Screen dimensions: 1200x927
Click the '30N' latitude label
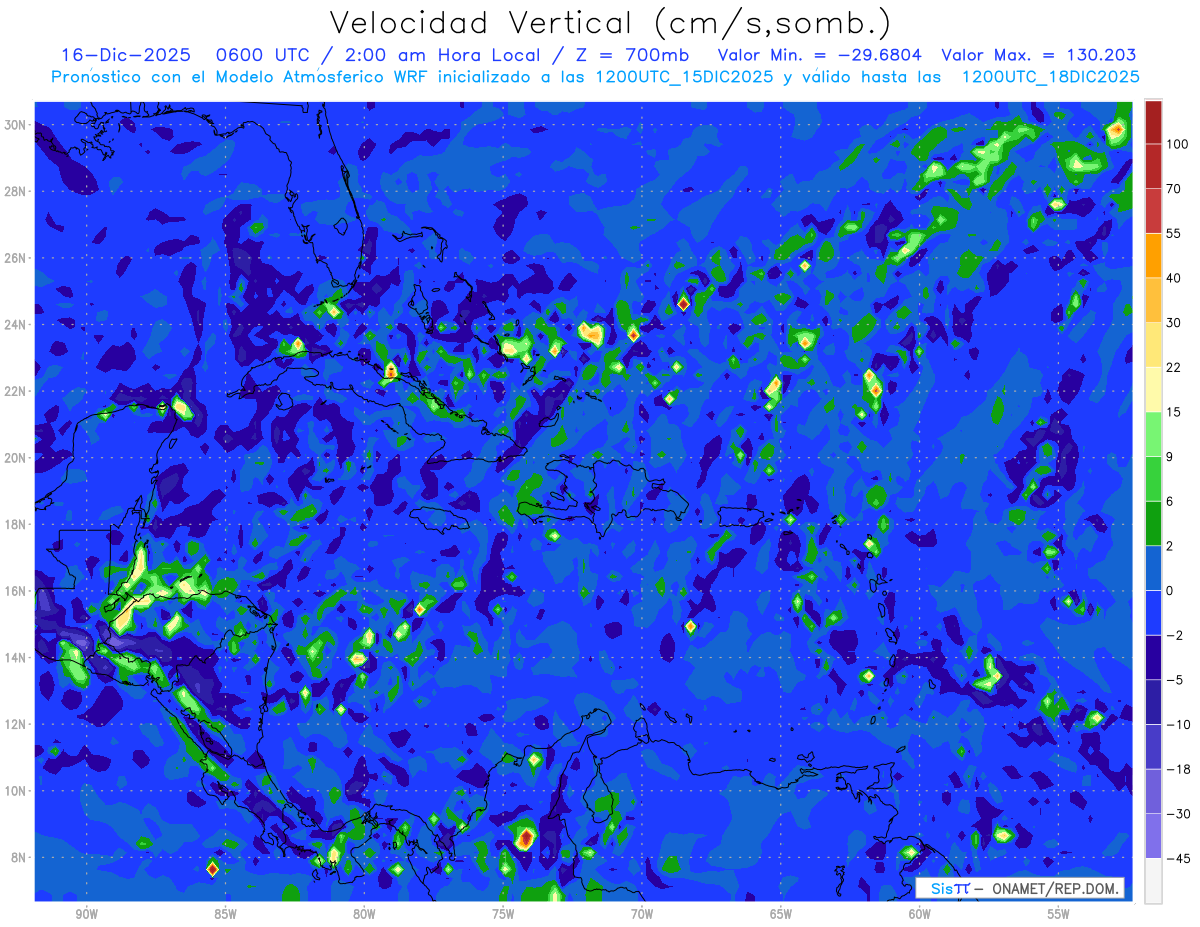pos(17,125)
